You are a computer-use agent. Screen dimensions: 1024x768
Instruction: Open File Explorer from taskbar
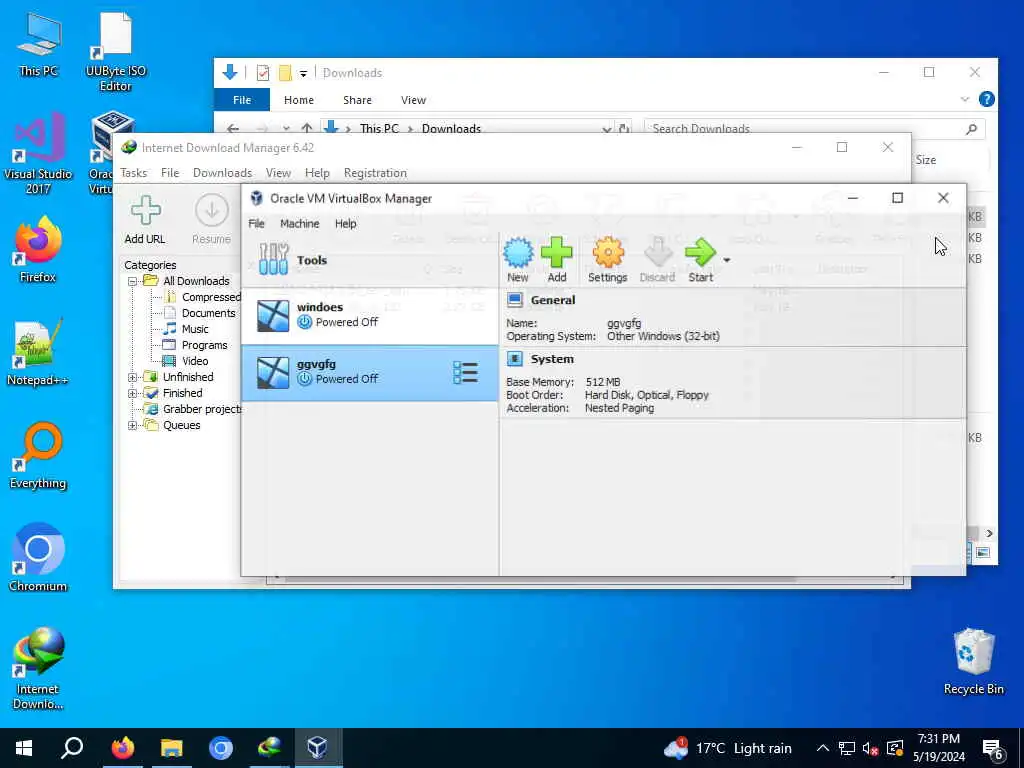pyautogui.click(x=172, y=748)
